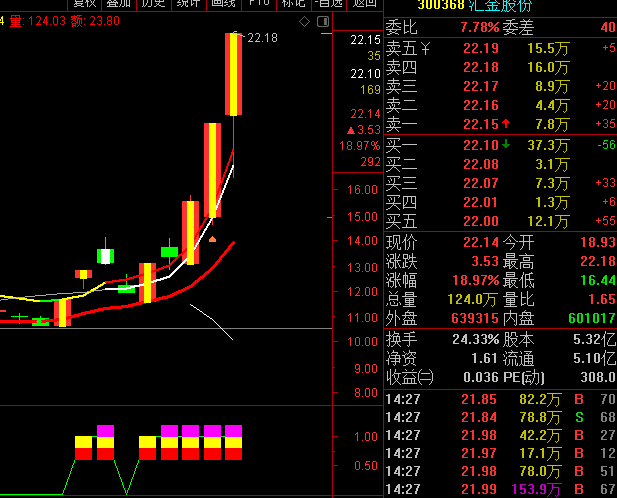This screenshot has width=617, height=498.
Task: Click the 标记 mark button
Action: 294,4
